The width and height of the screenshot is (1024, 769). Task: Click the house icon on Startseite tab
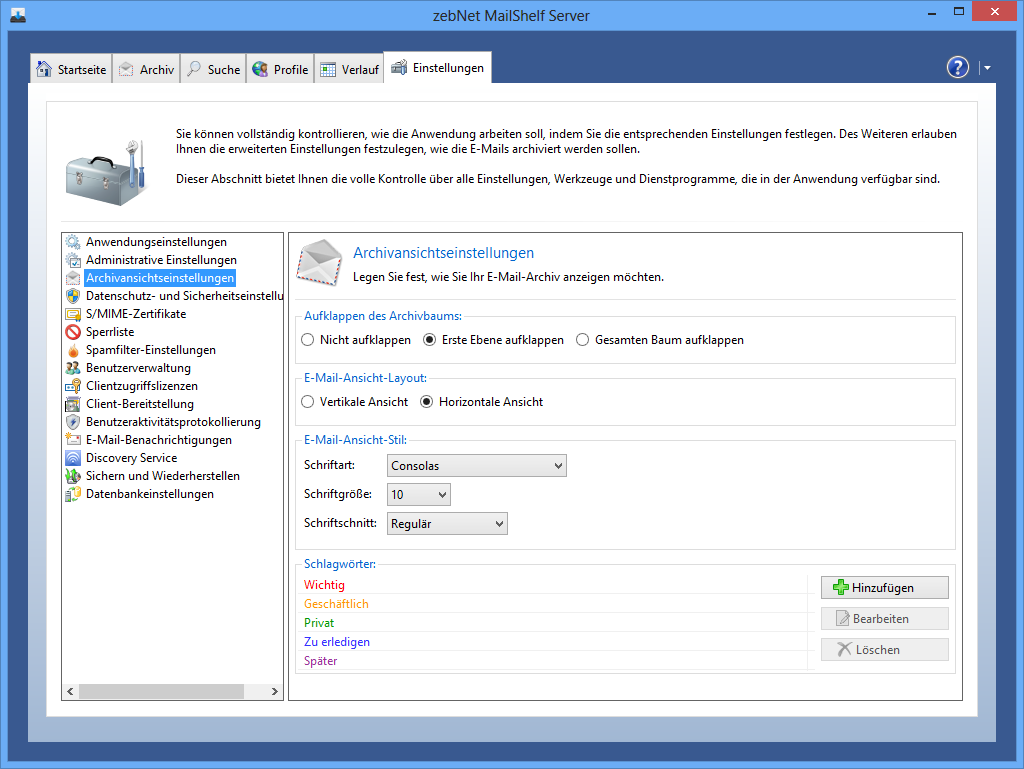(44, 69)
